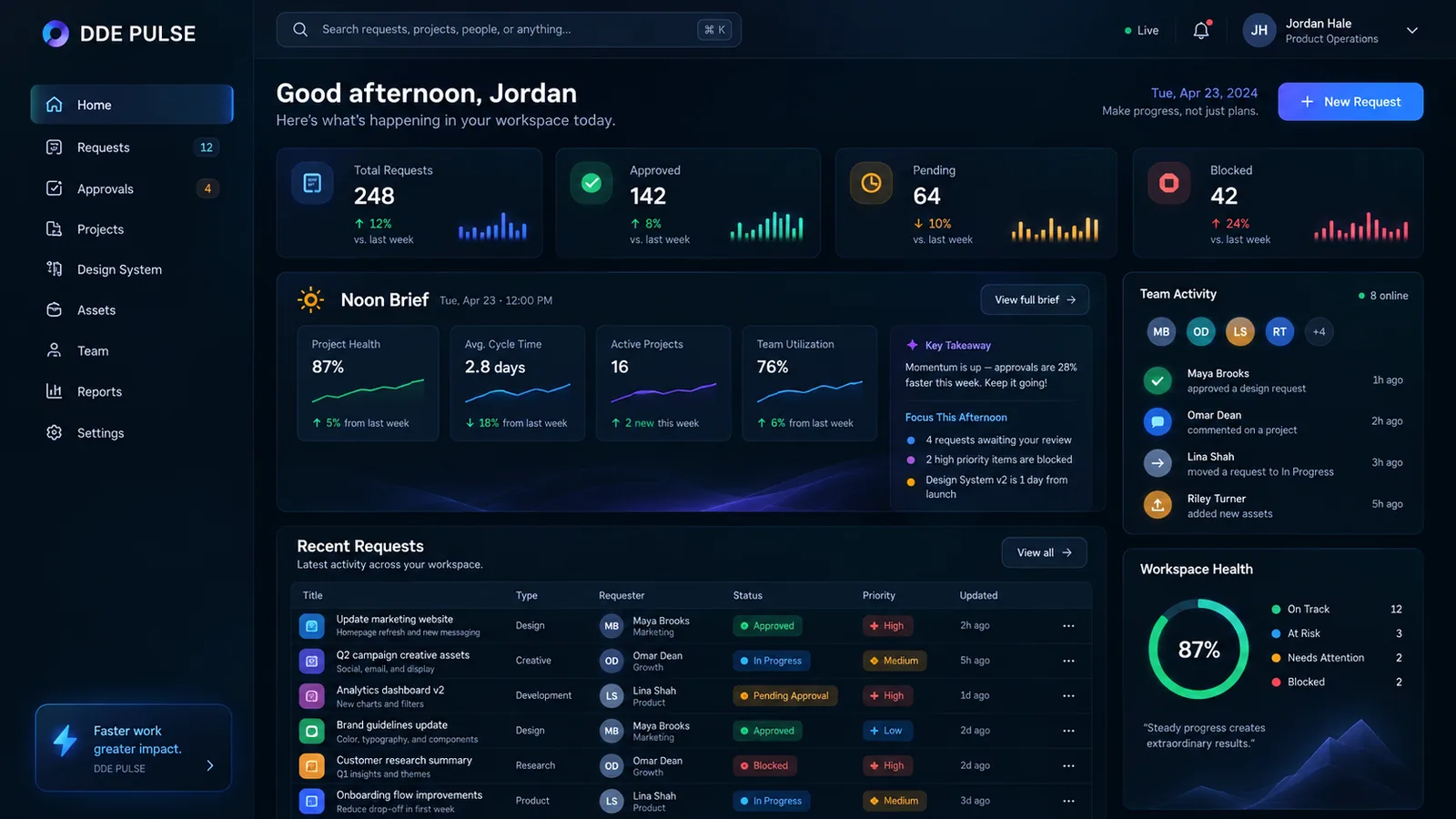The image size is (1456, 819).
Task: Go to Home in sidebar
Action: click(132, 105)
